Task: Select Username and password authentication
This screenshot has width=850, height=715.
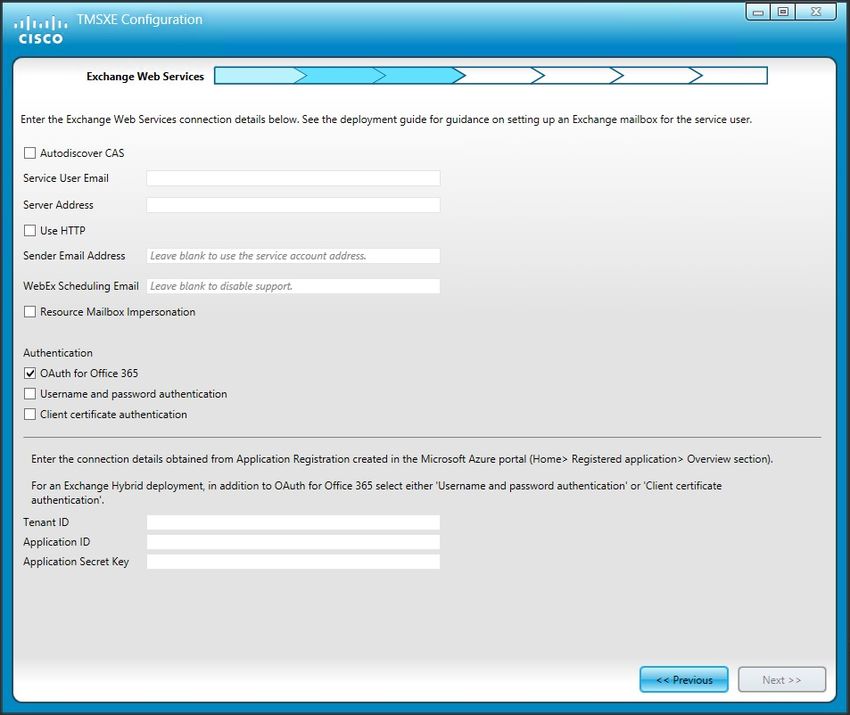Action: tap(30, 394)
